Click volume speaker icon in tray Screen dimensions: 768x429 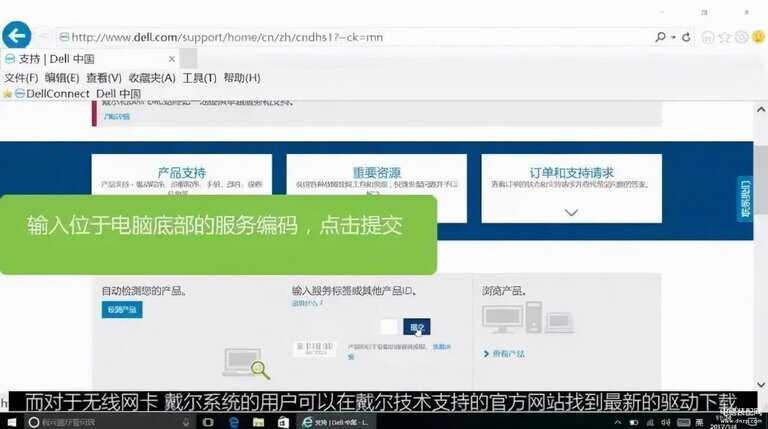pos(666,422)
